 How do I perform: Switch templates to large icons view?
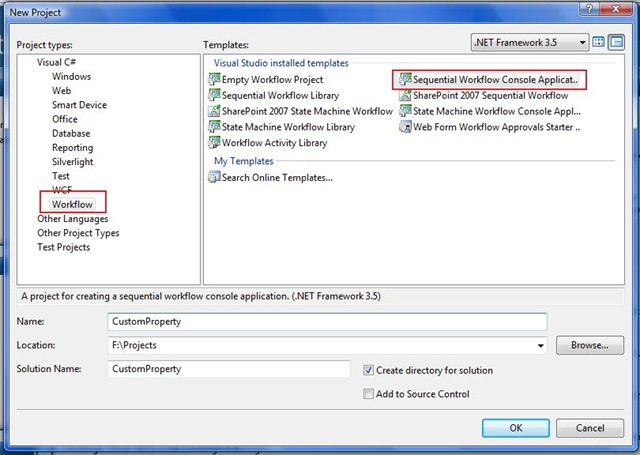tap(599, 42)
